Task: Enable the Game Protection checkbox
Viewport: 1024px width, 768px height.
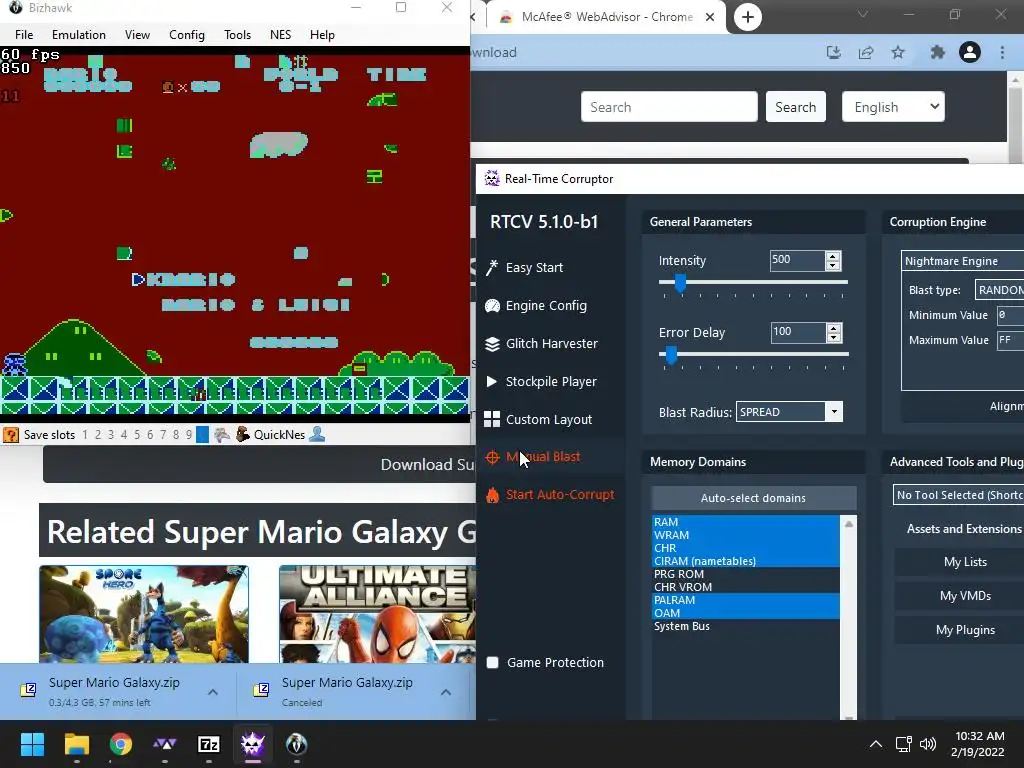Action: click(x=493, y=662)
